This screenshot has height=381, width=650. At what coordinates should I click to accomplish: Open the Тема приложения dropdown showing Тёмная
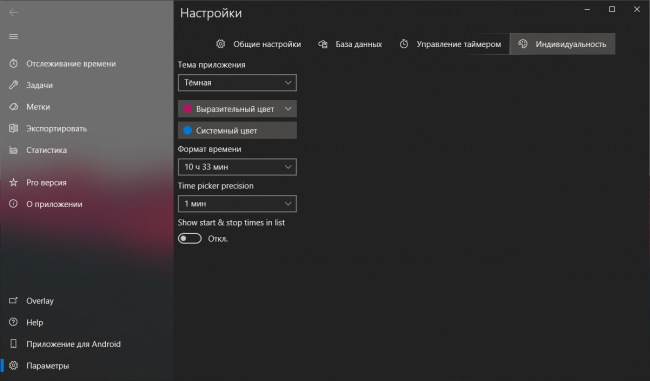[x=237, y=83]
